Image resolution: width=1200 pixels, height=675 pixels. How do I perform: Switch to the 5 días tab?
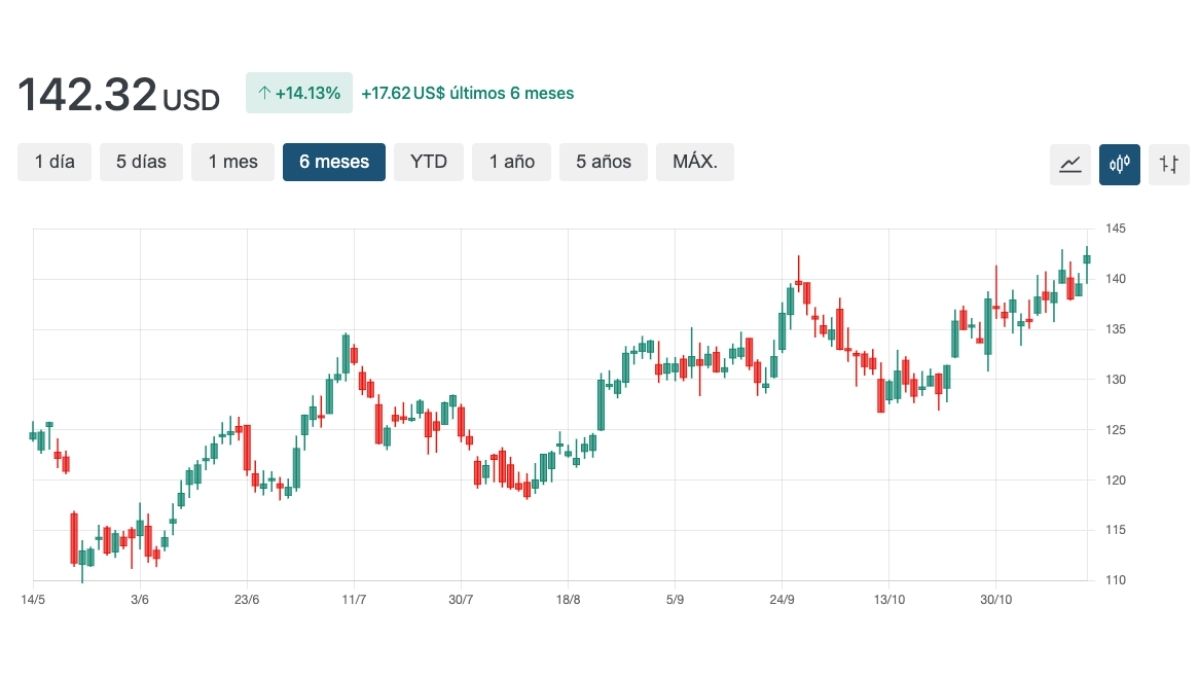[141, 161]
